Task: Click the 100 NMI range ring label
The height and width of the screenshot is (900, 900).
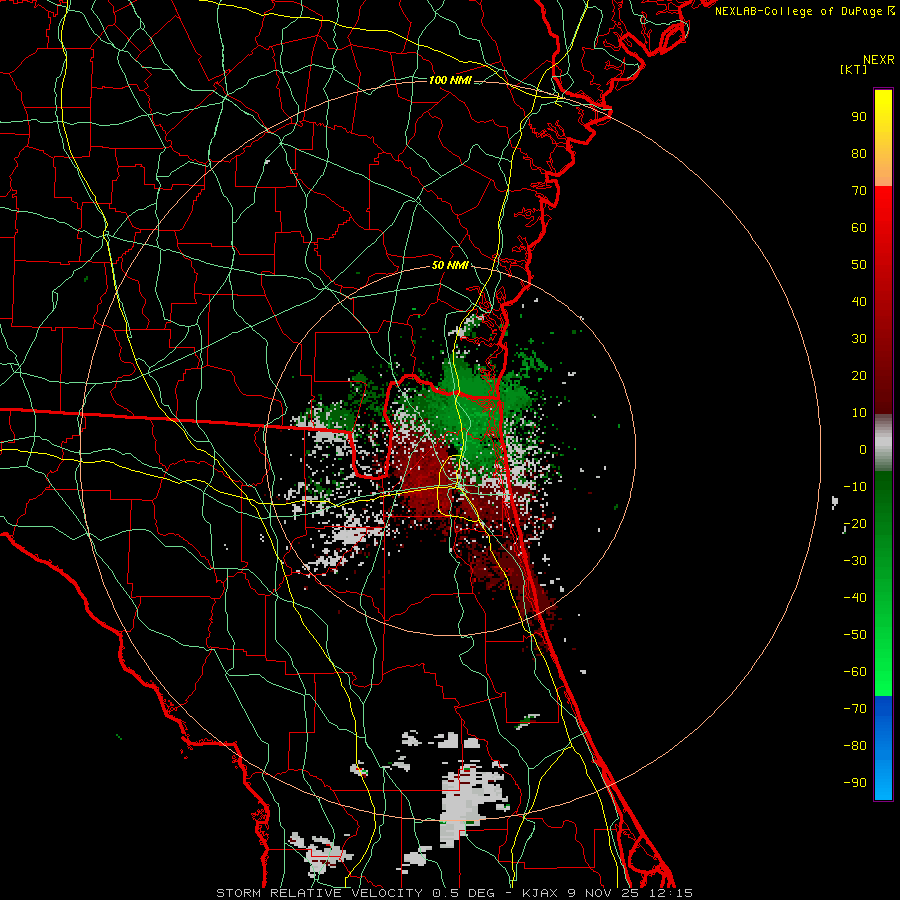Action: [x=450, y=80]
